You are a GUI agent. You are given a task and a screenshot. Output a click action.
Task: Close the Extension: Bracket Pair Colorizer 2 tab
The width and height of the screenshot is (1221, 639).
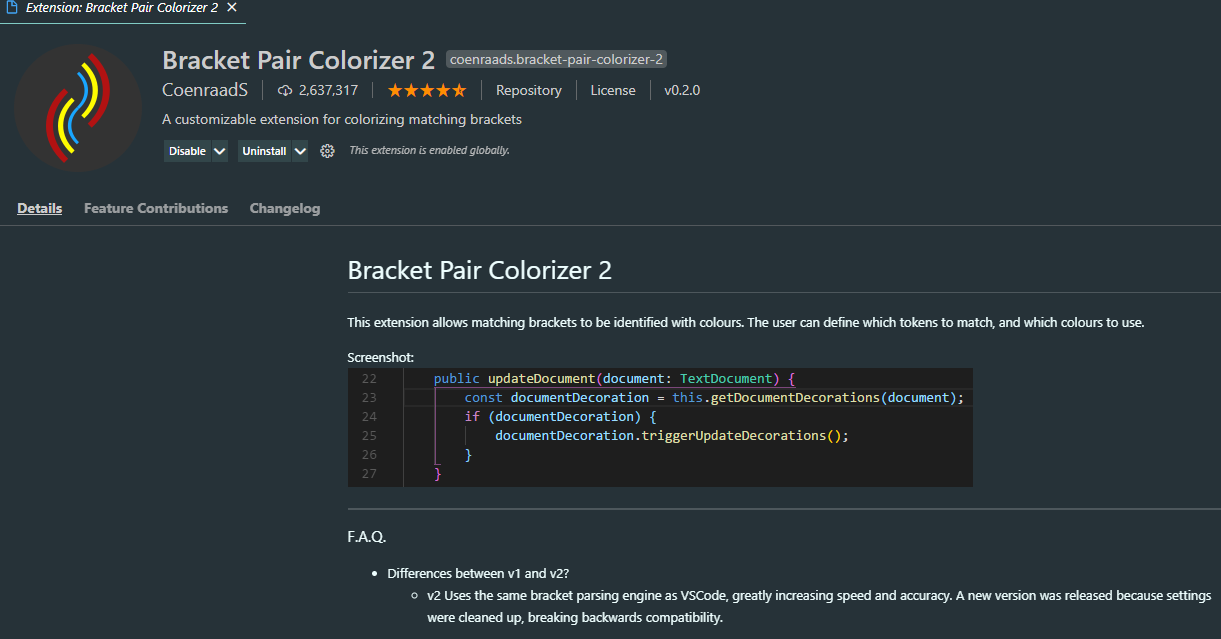point(232,7)
